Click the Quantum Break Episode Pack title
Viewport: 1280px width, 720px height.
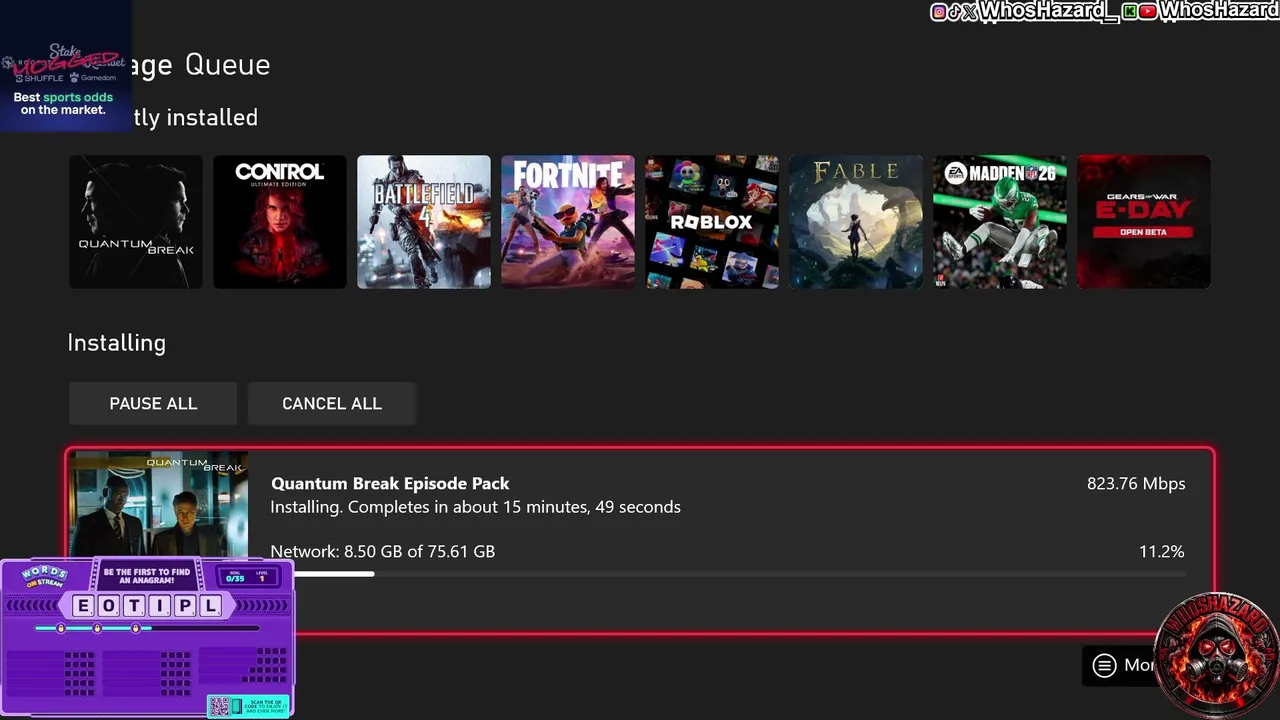[390, 484]
